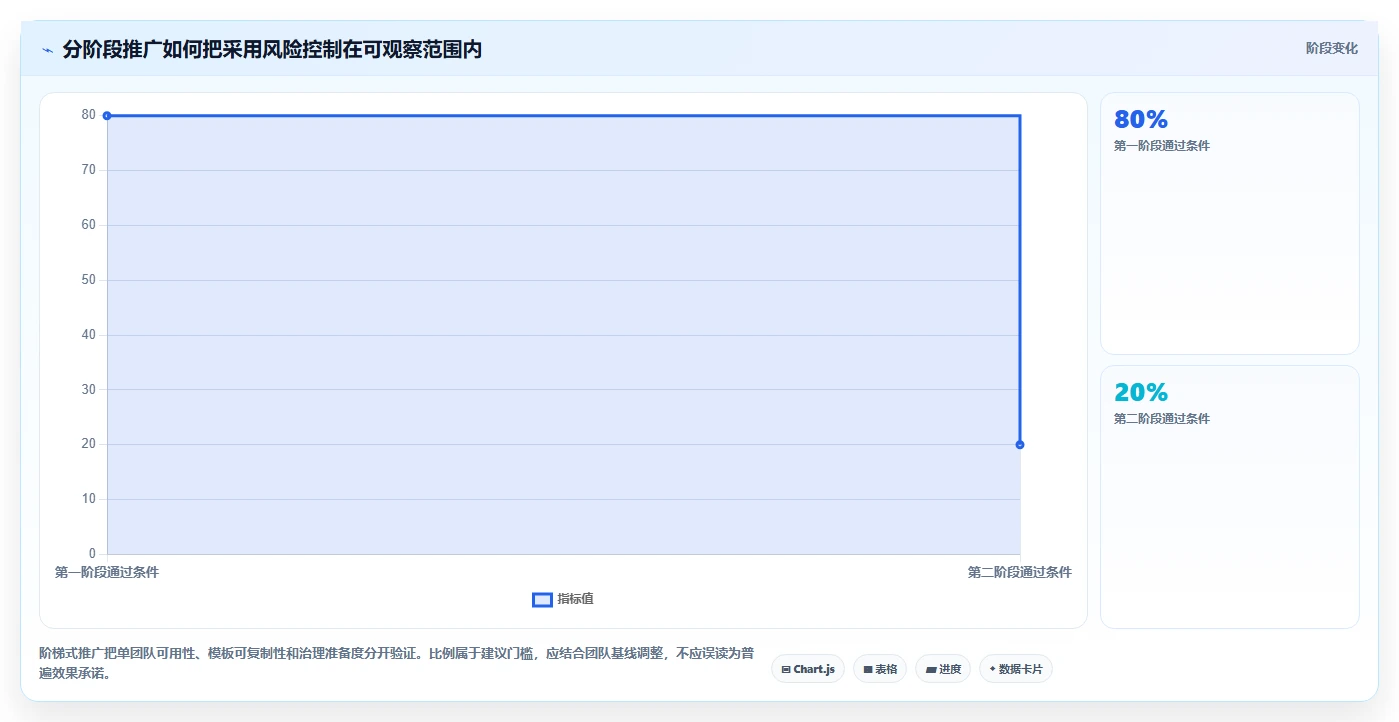Click x-axis label 第一阶段通过条件
This screenshot has width=1399, height=722.
pyautogui.click(x=107, y=573)
